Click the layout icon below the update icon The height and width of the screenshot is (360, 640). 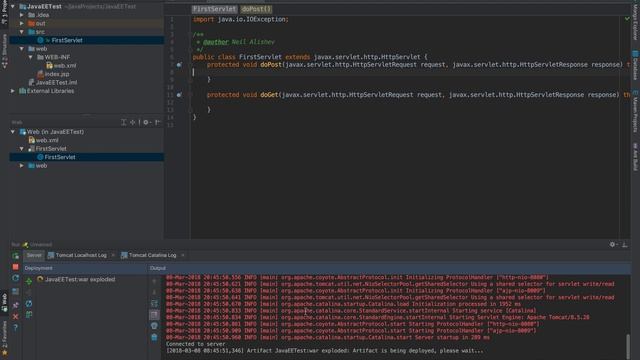pos(16,291)
